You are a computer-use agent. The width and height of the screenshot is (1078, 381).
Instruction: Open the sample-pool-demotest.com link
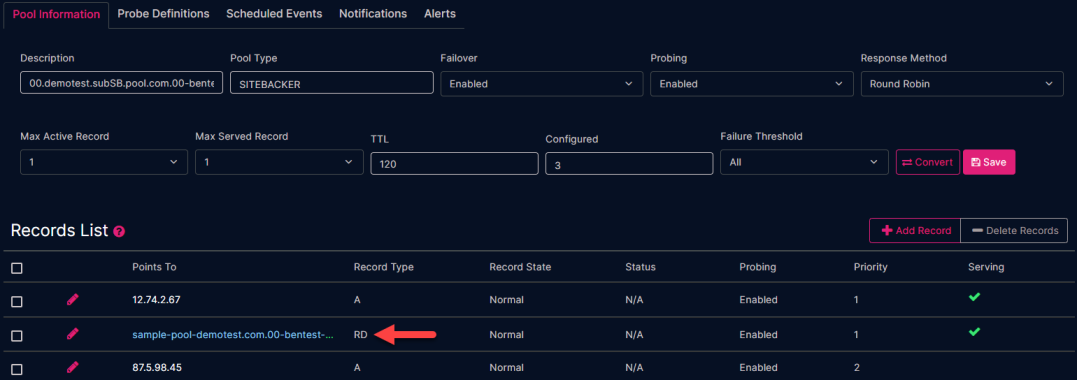click(233, 335)
